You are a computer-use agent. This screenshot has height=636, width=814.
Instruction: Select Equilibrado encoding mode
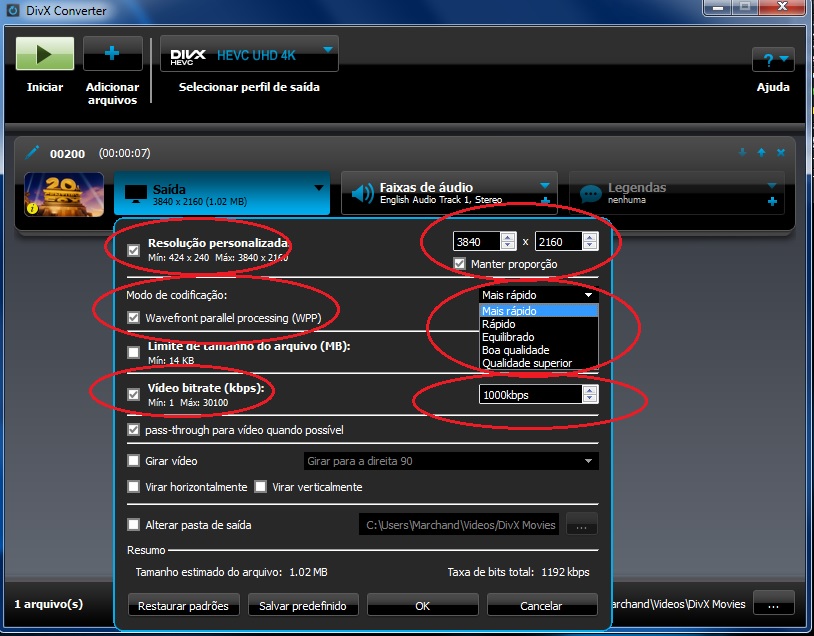click(x=538, y=337)
